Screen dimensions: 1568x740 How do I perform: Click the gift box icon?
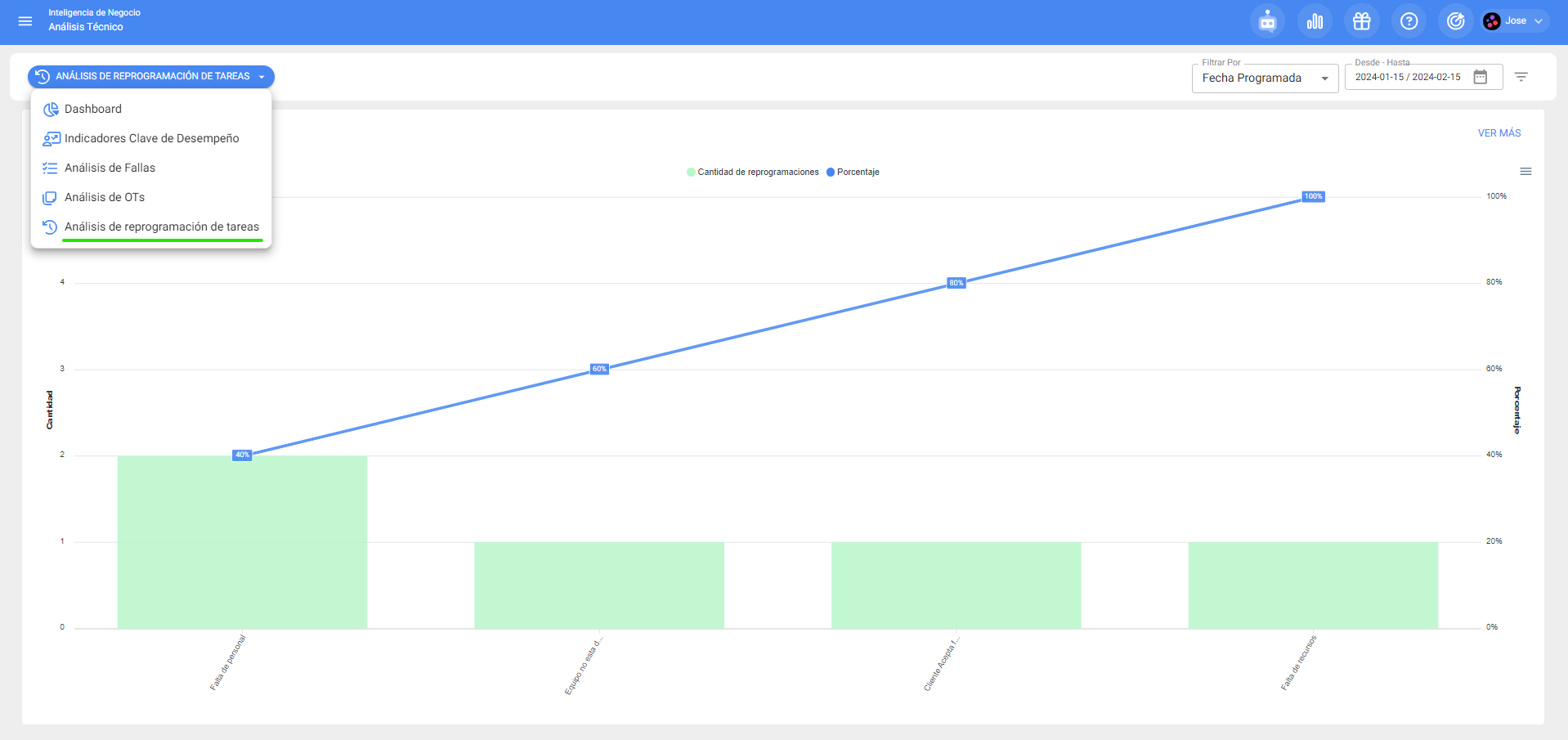pos(1361,21)
